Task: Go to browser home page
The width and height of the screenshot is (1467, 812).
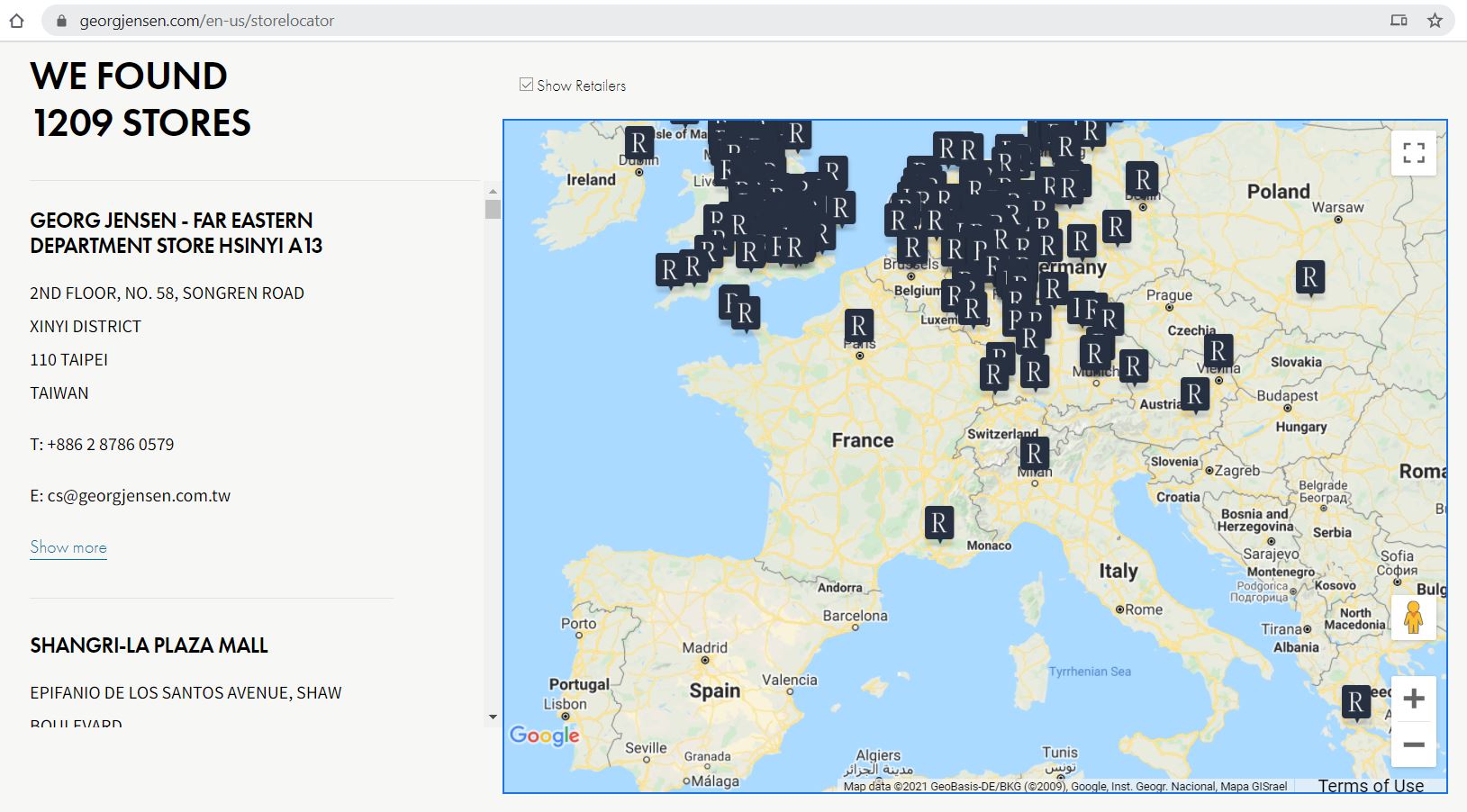Action: coord(17,21)
